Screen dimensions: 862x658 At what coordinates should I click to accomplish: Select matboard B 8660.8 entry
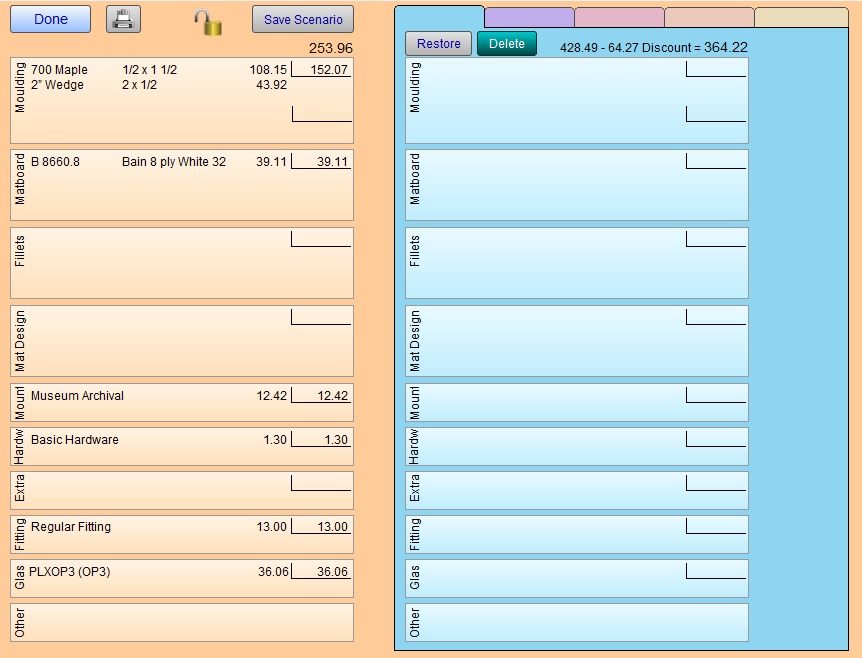tap(56, 162)
